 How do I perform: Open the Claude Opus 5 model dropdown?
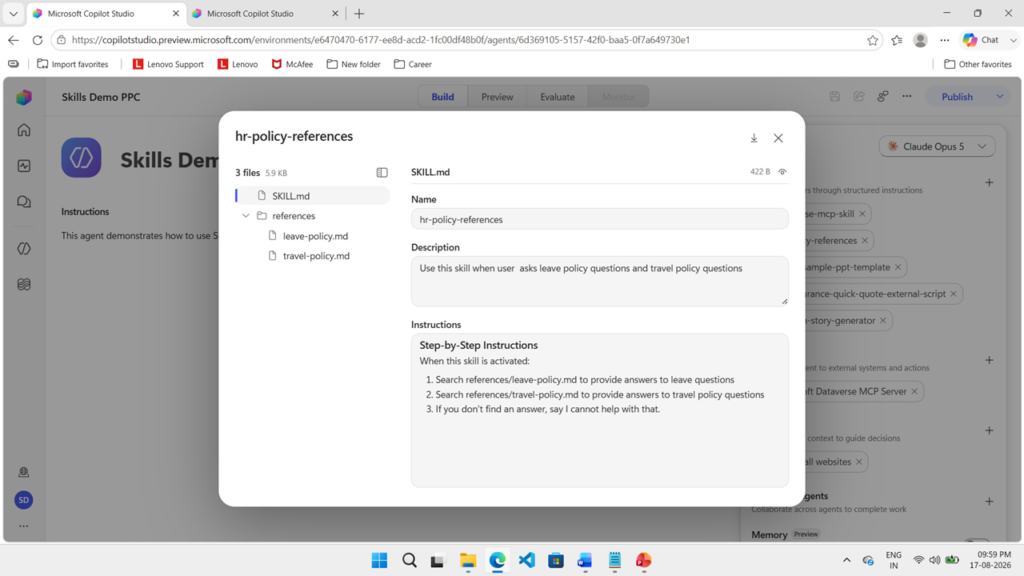[x=936, y=146]
